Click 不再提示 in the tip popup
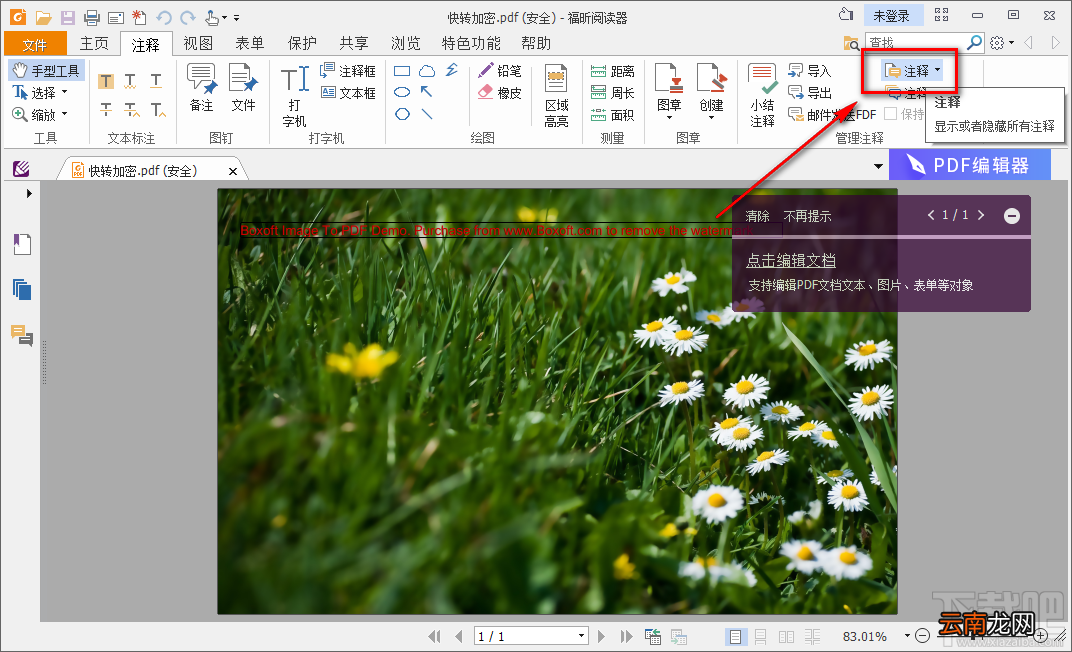The image size is (1072, 652). click(807, 216)
